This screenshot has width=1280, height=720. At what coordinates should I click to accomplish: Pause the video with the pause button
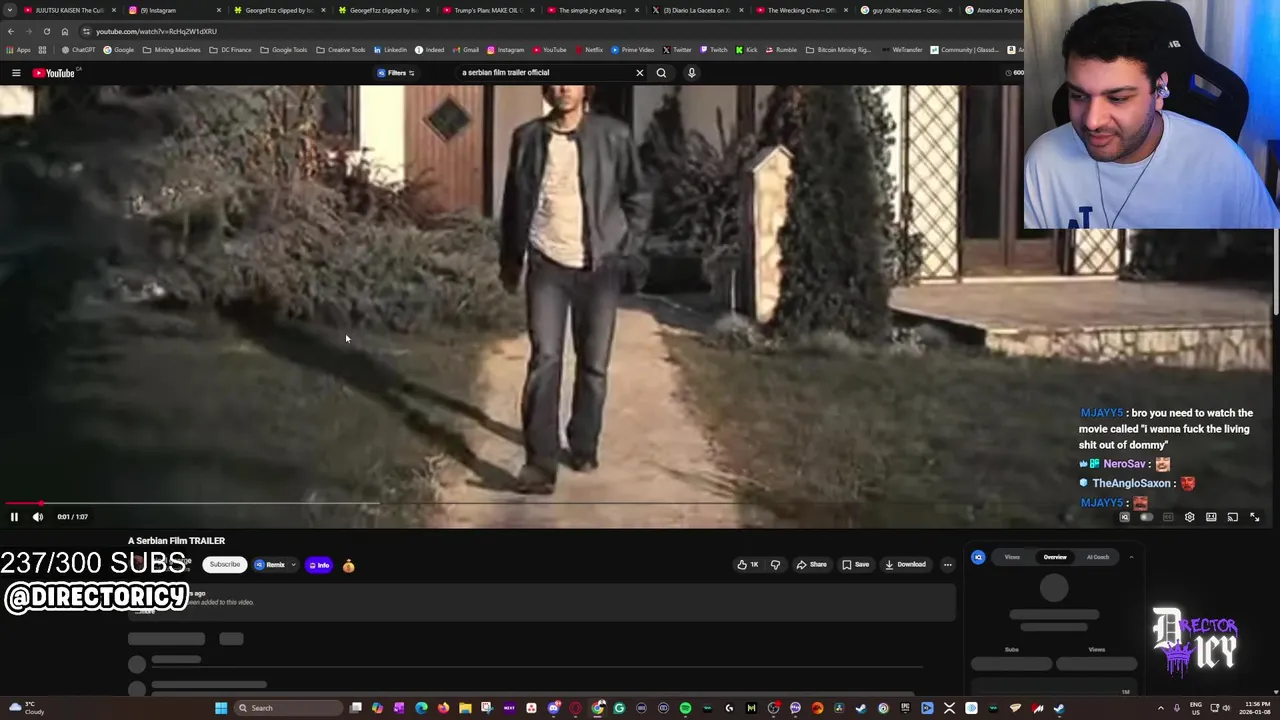click(14, 517)
